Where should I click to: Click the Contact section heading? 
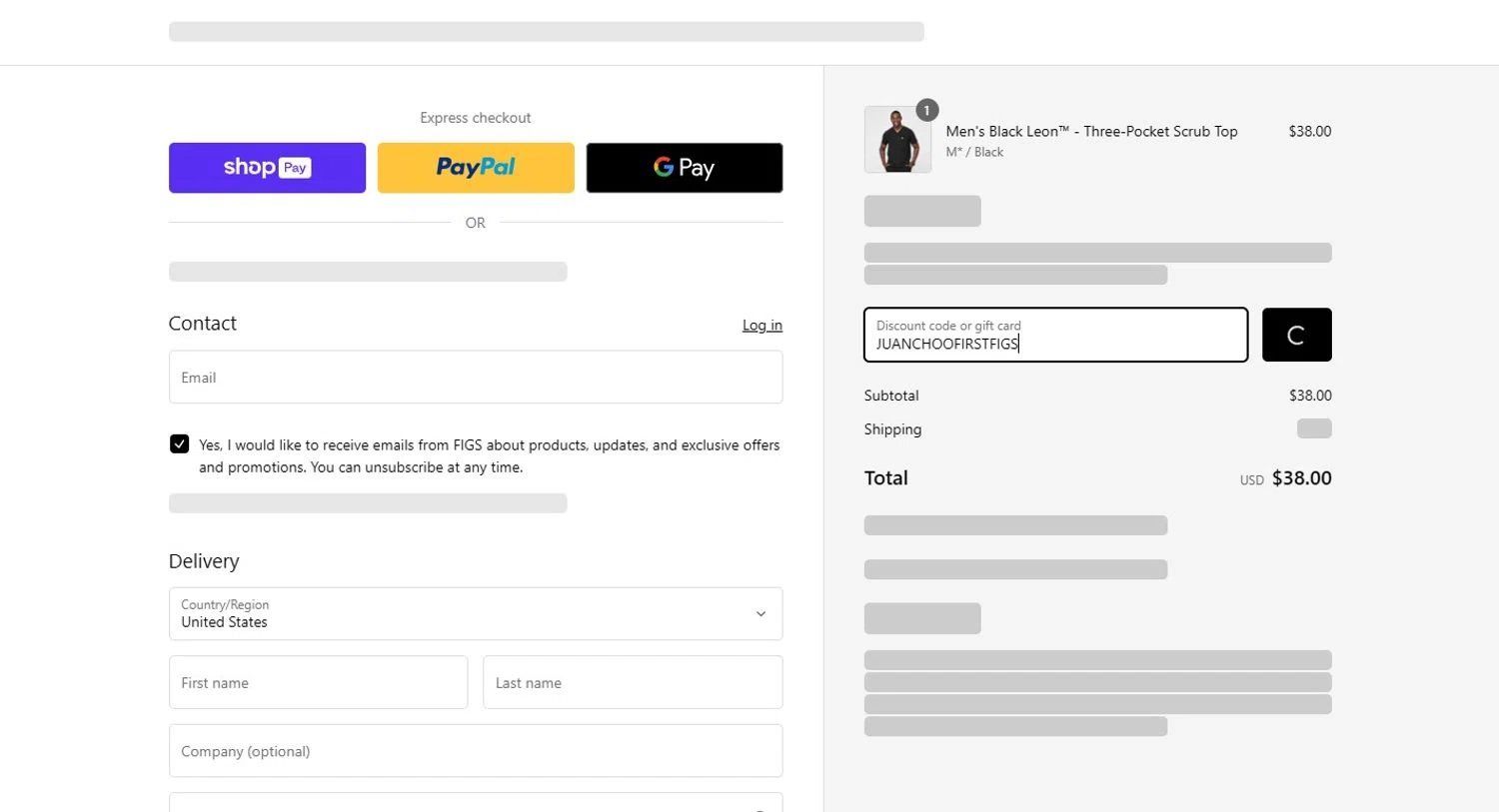203,324
